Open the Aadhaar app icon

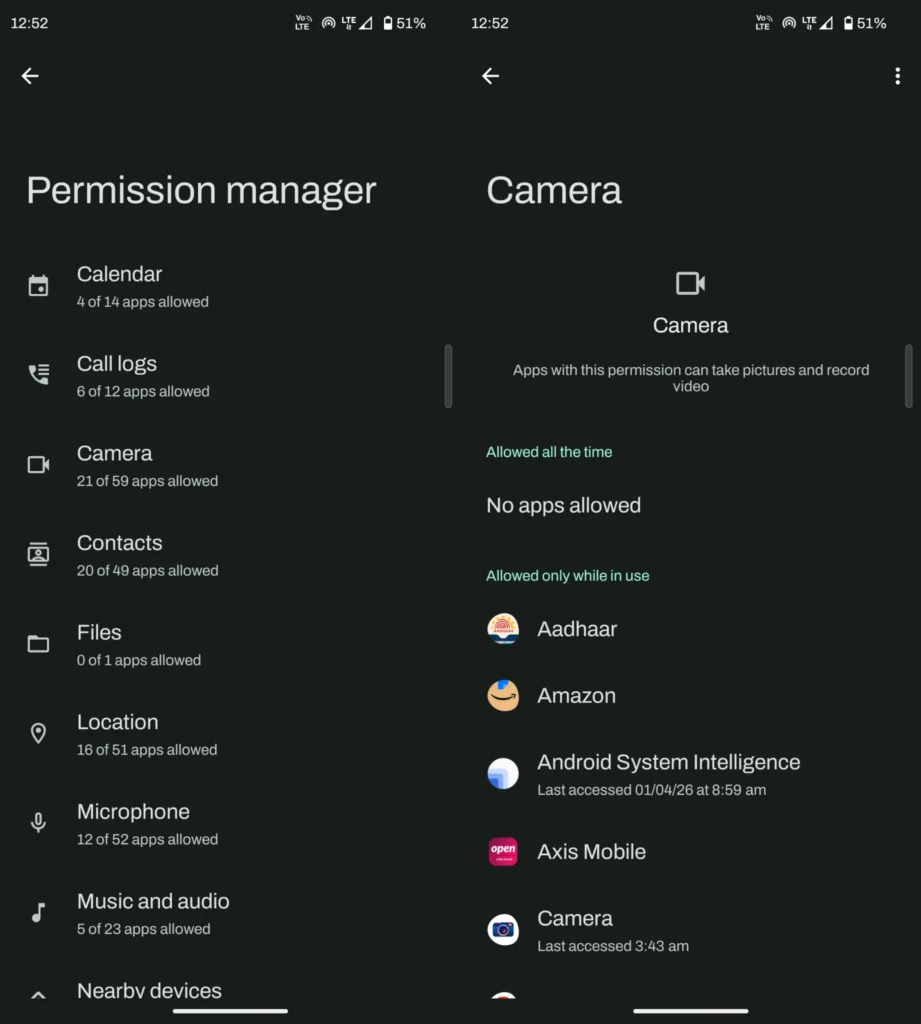click(x=503, y=629)
